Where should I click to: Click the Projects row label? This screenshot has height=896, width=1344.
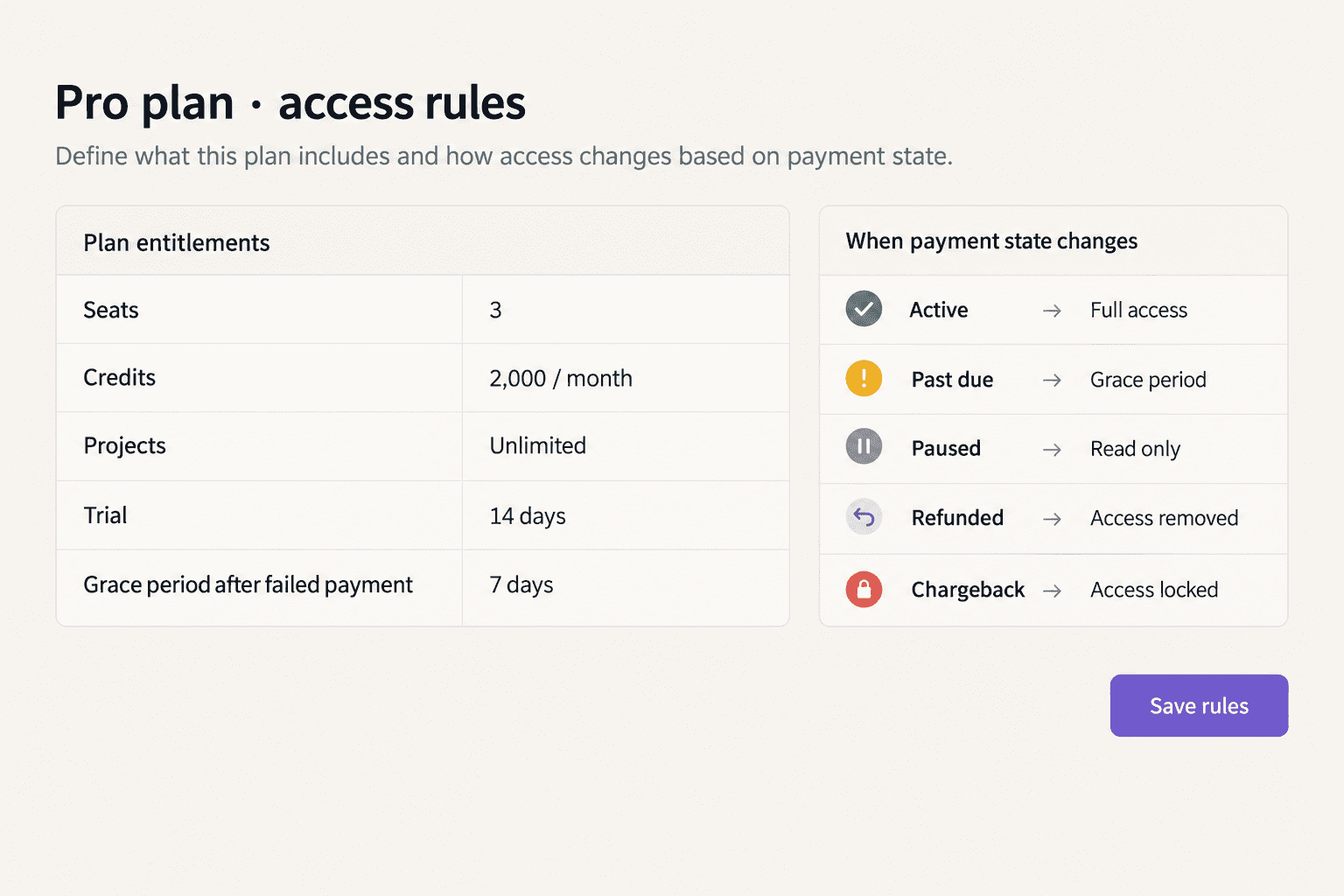(125, 445)
